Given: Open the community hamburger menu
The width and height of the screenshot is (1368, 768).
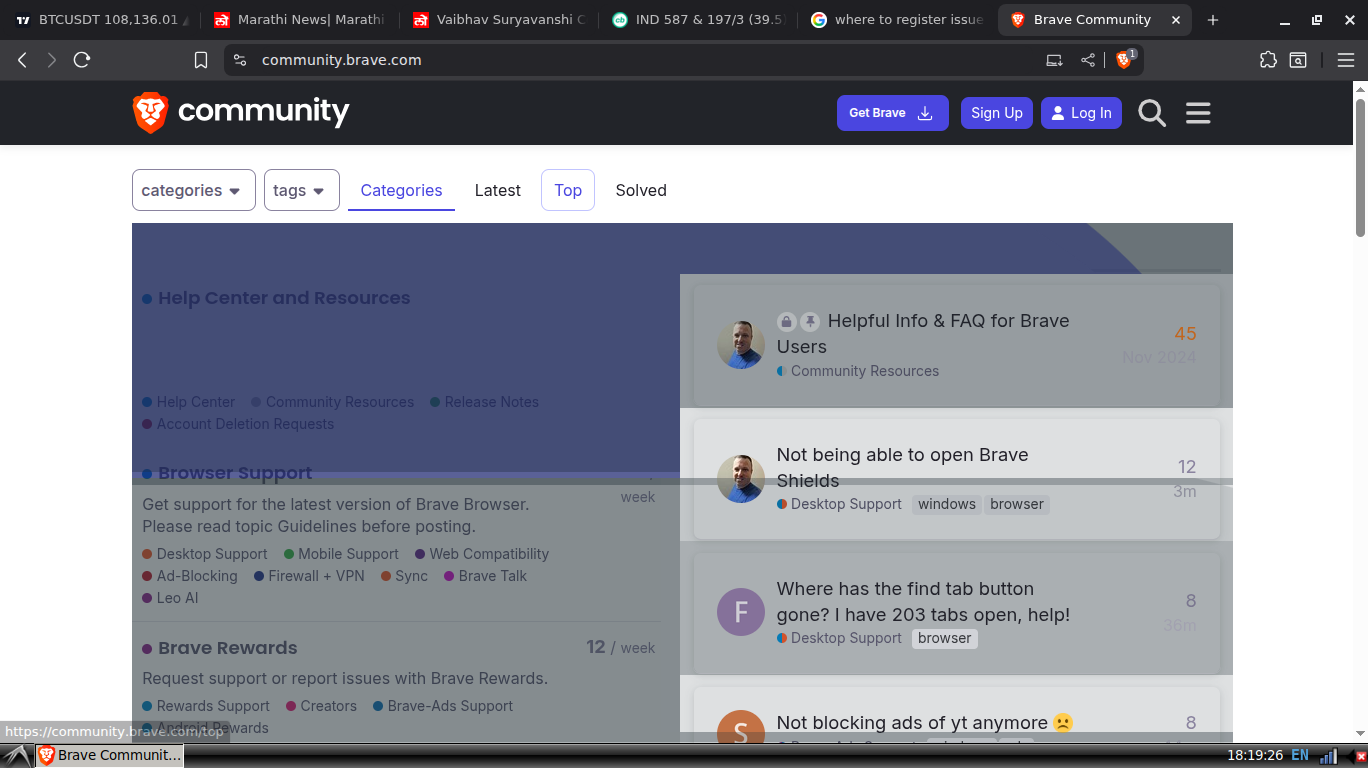Looking at the screenshot, I should [x=1198, y=113].
